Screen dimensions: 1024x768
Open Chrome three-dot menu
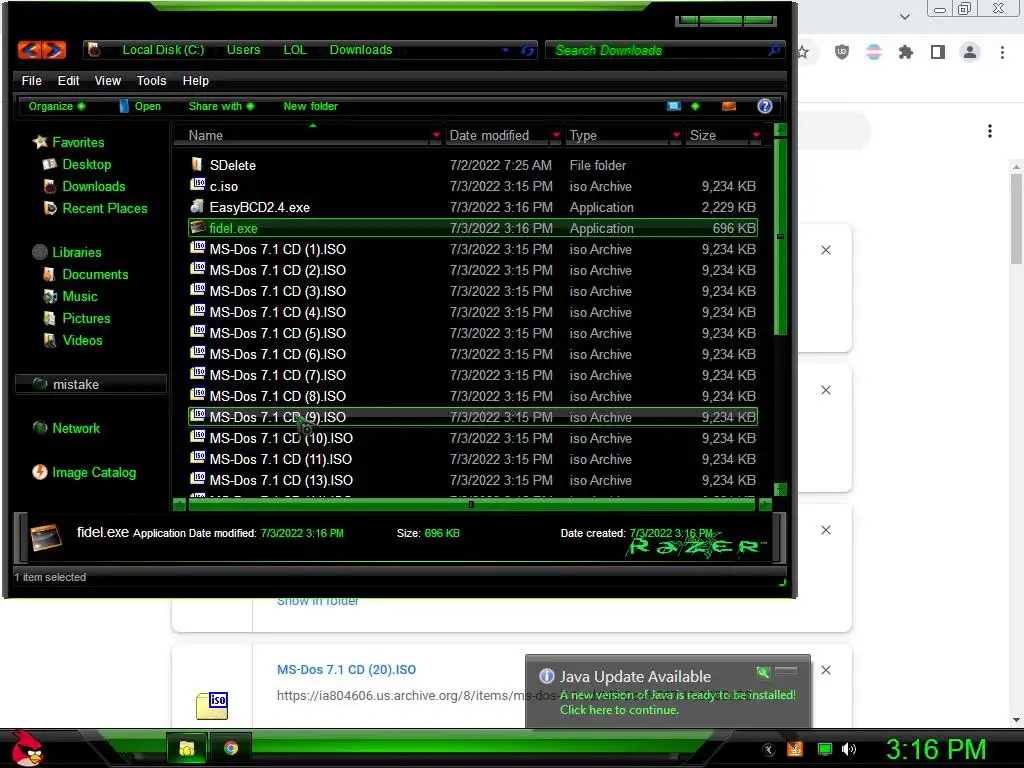click(x=1002, y=52)
